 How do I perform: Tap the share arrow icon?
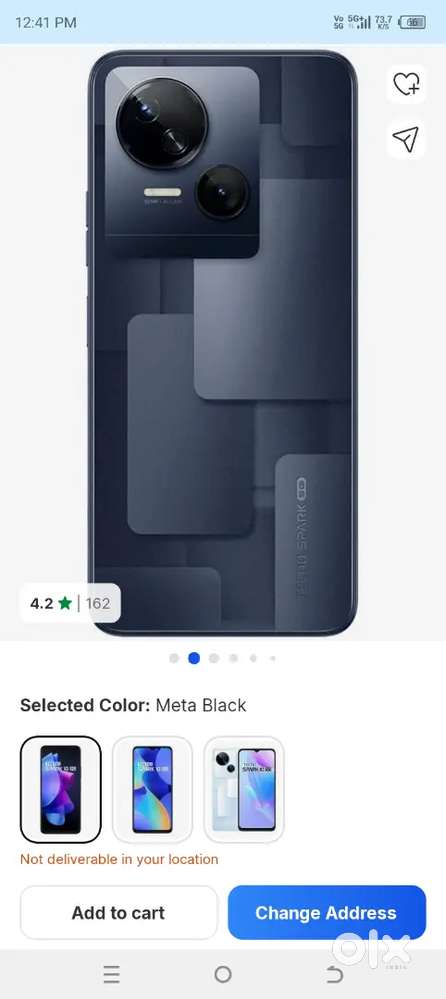tap(406, 139)
